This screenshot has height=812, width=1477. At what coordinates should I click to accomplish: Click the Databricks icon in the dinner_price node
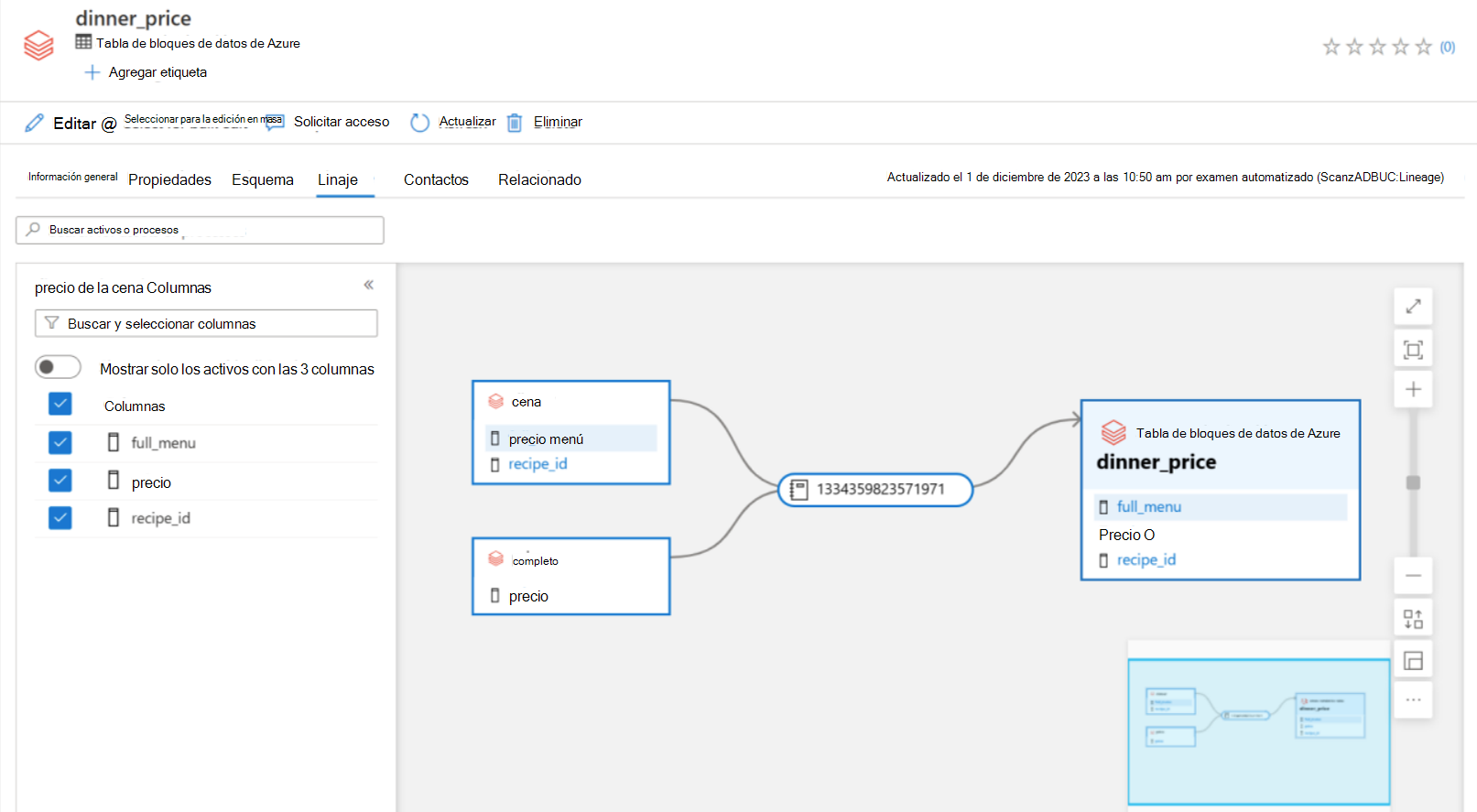1113,432
